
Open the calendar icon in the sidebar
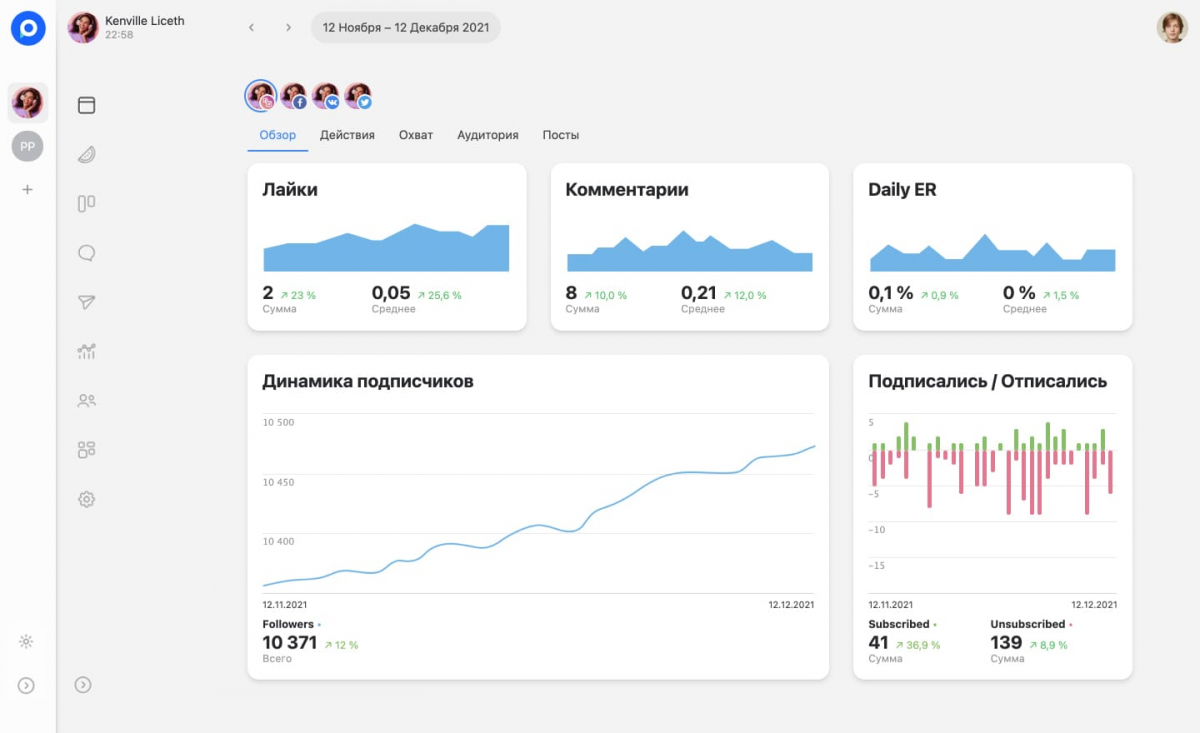86,105
